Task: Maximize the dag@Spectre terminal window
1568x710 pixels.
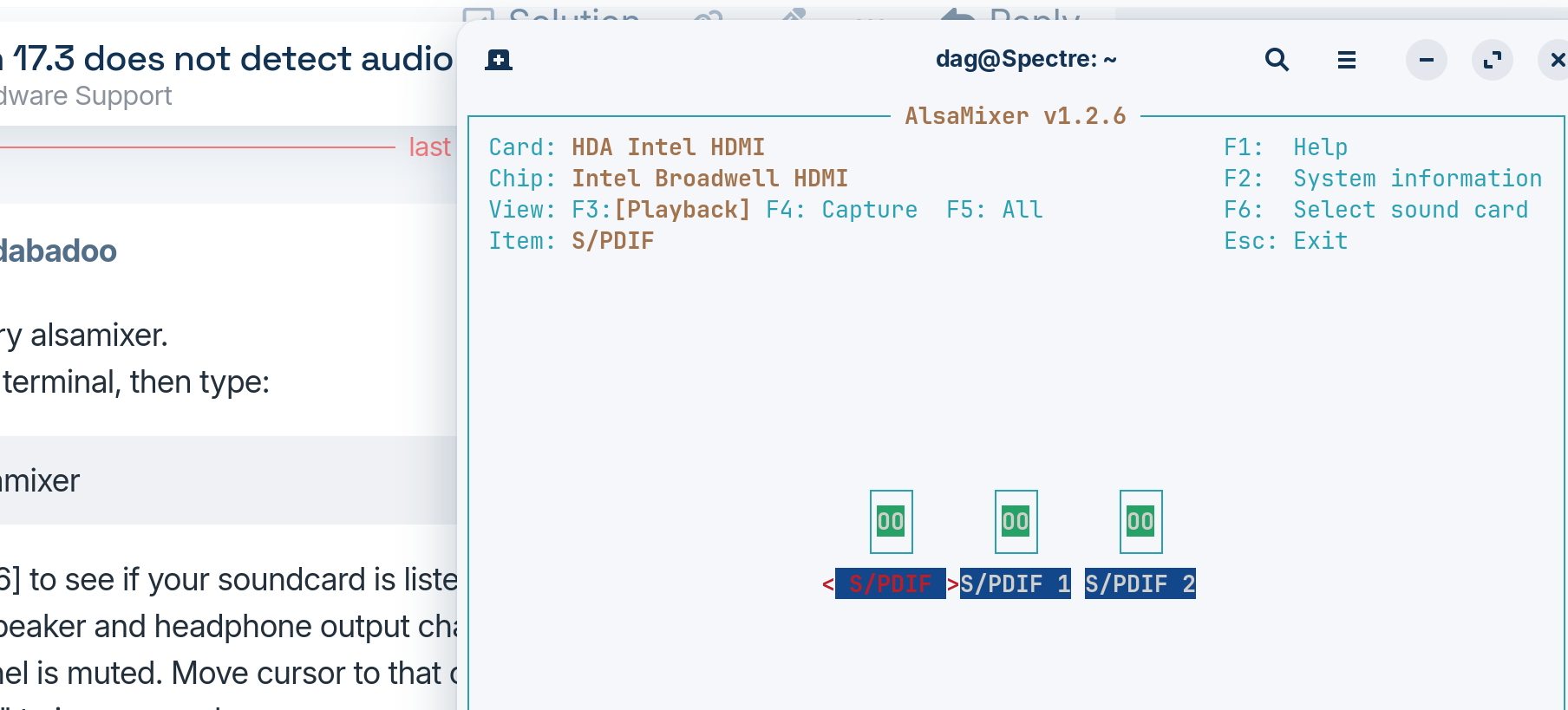Action: tap(1493, 60)
